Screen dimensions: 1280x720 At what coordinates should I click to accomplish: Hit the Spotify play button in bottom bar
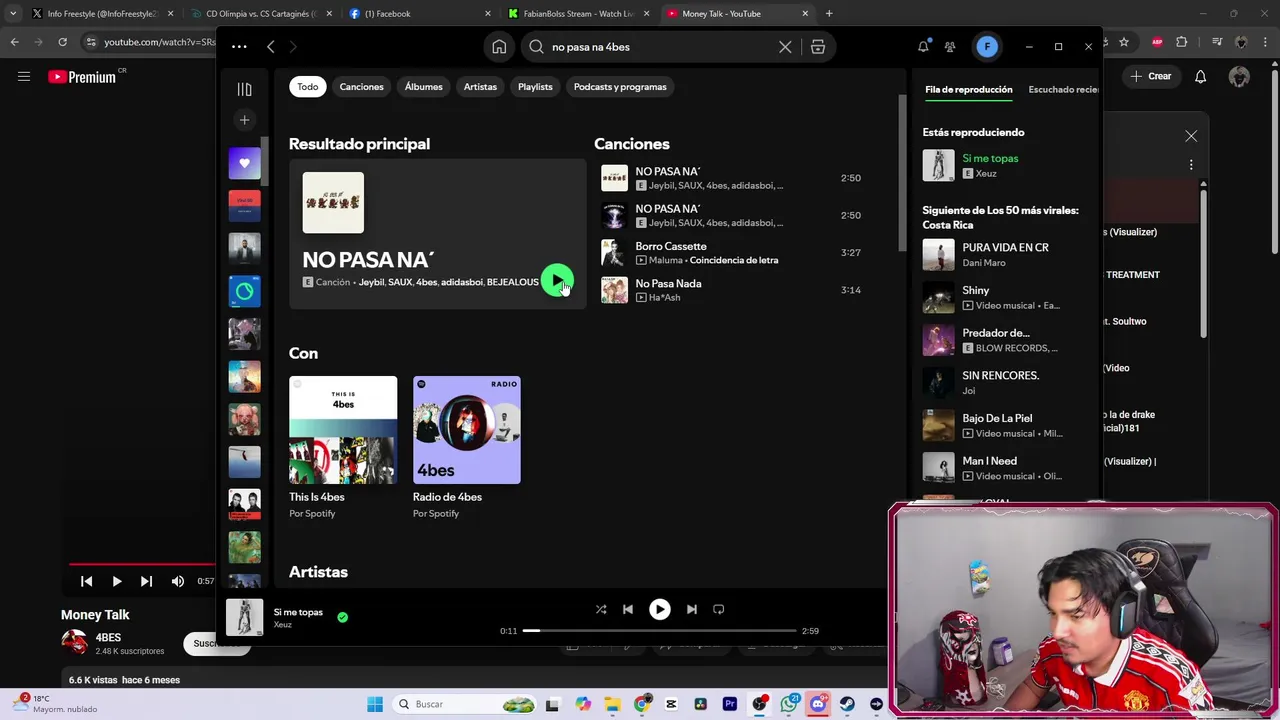[660, 609]
